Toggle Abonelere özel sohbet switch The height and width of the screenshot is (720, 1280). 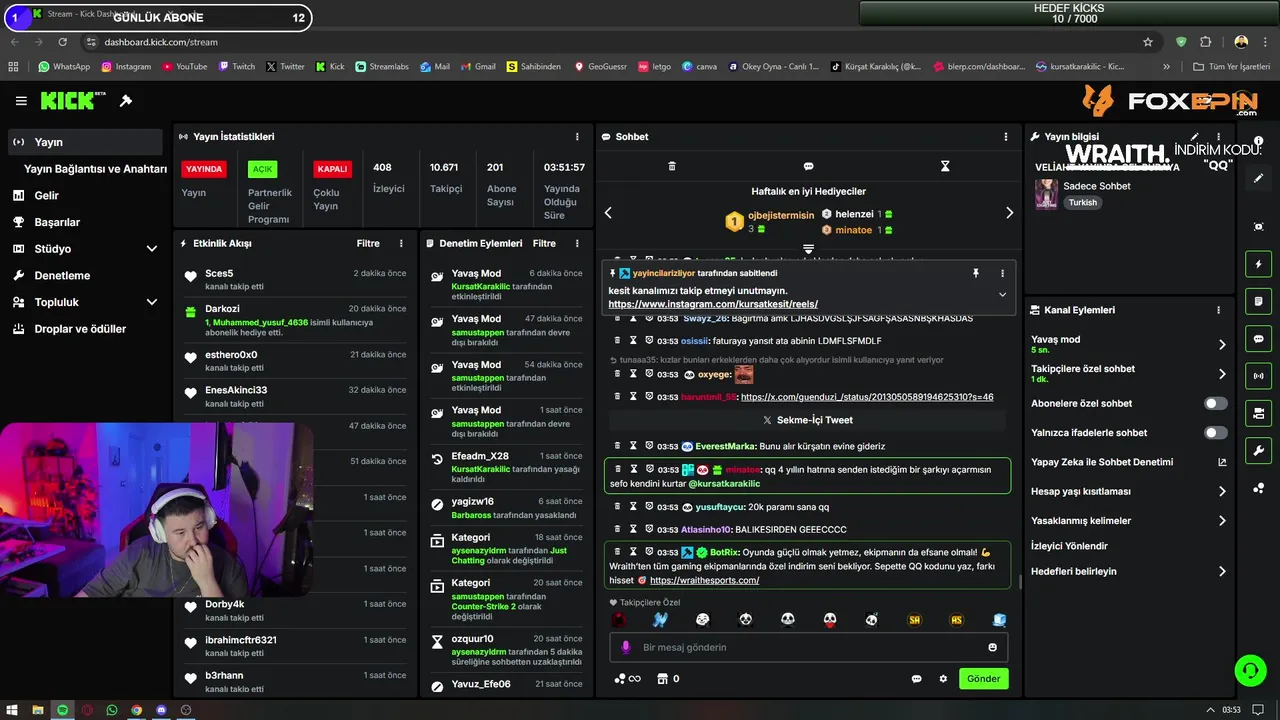[x=1215, y=404]
